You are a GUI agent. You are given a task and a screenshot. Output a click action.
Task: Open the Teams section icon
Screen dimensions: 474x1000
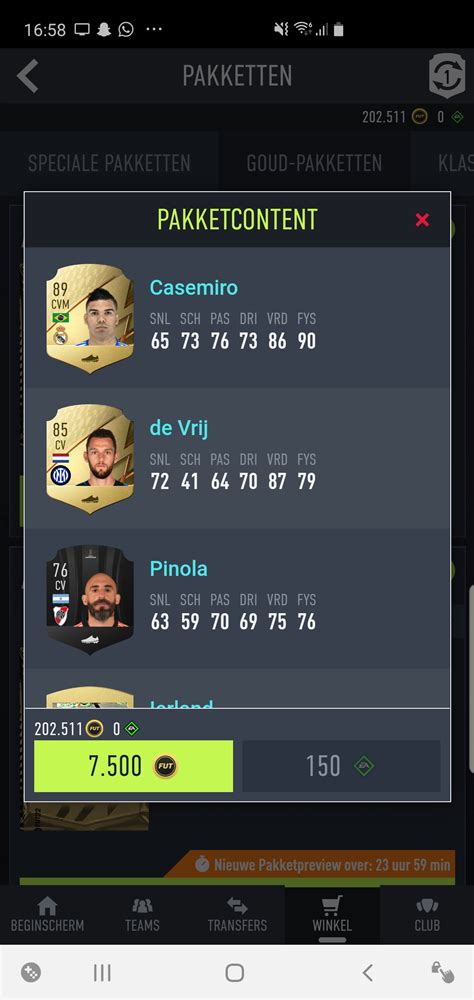tap(142, 915)
